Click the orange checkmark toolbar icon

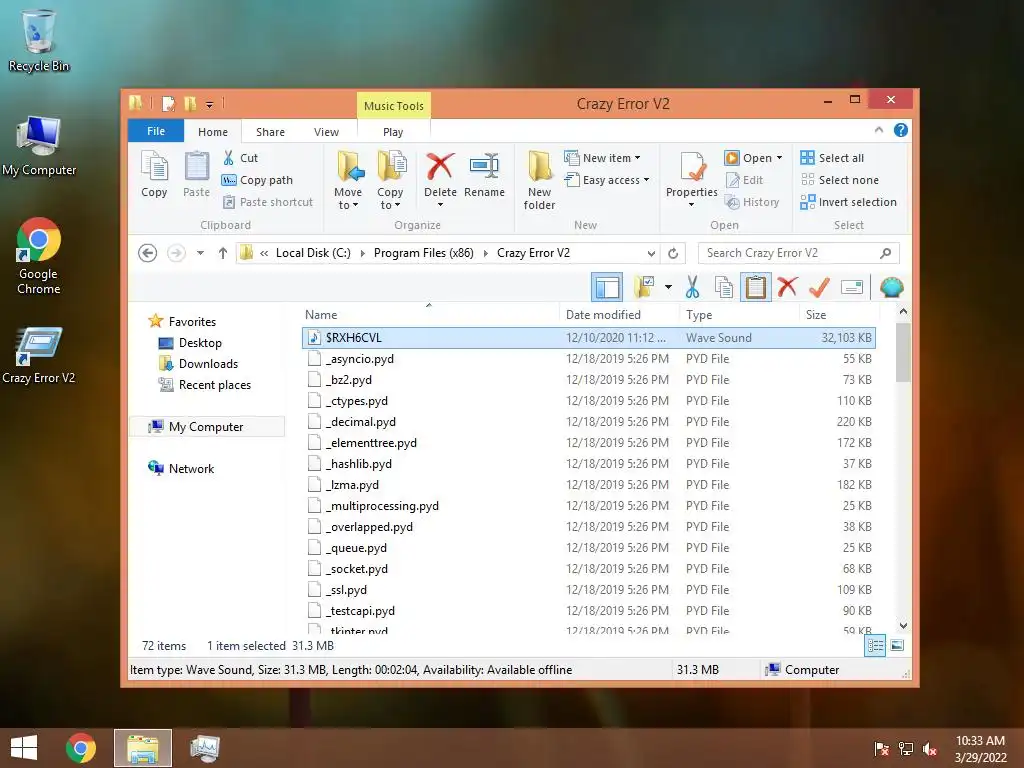(819, 287)
